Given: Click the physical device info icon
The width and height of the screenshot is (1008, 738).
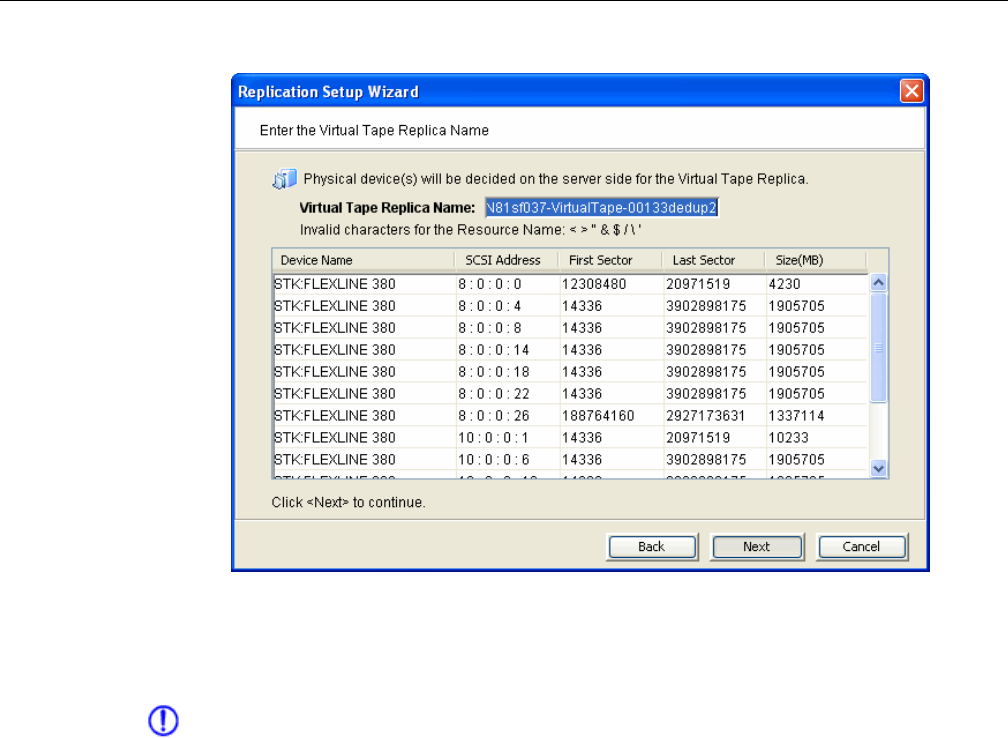Looking at the screenshot, I should 284,179.
